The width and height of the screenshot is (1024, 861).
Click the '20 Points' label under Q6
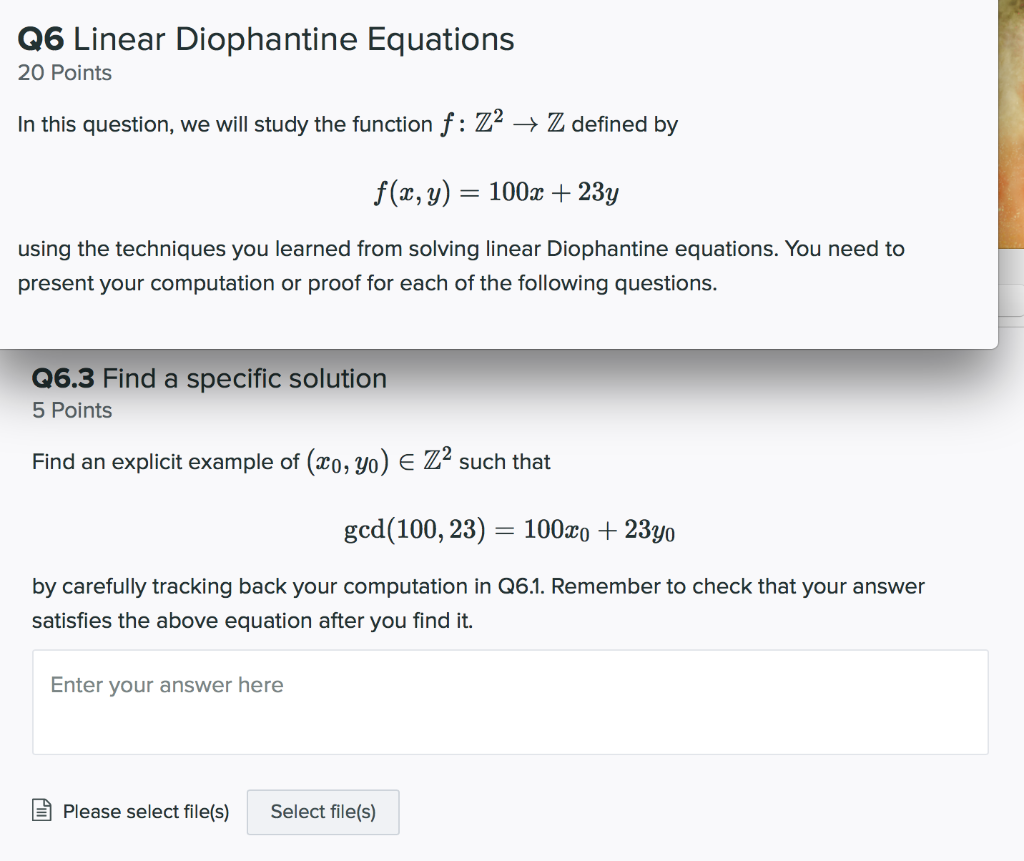tap(64, 72)
